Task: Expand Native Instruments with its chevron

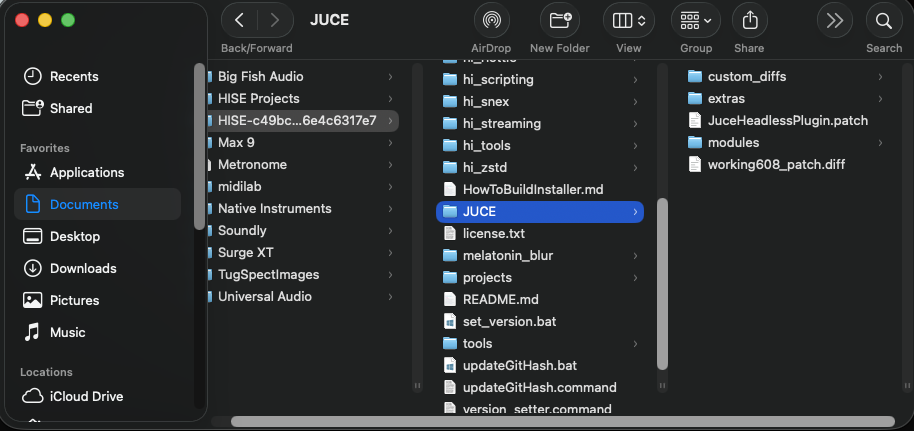Action: 390,208
